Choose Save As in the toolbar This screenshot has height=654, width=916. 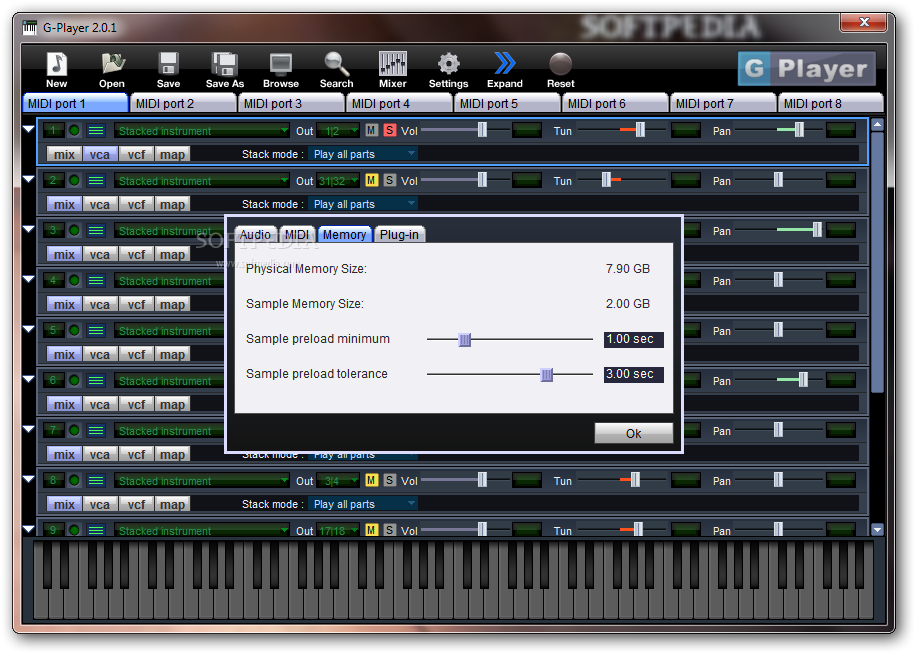225,69
